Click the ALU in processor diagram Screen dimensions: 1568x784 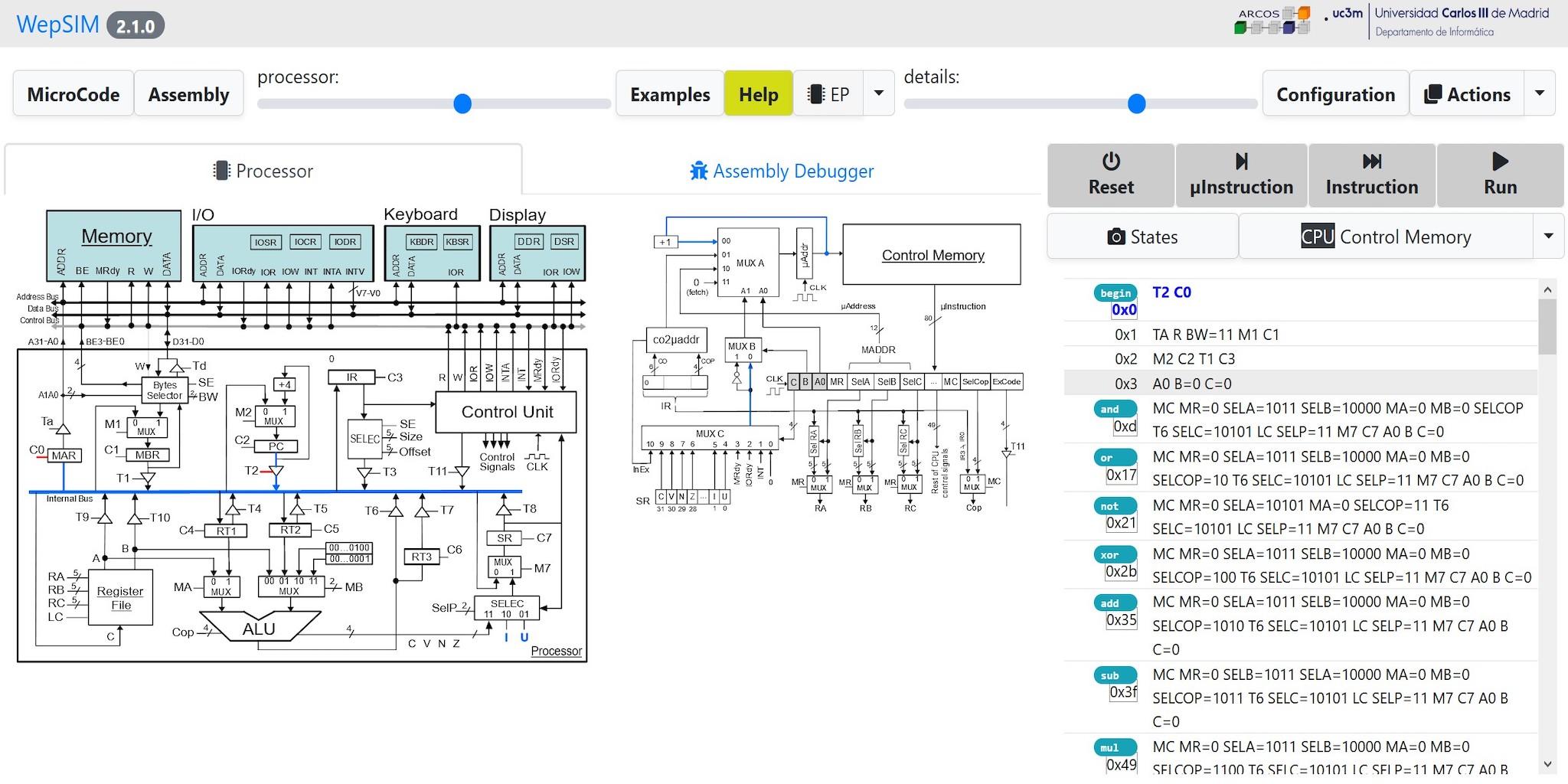259,628
